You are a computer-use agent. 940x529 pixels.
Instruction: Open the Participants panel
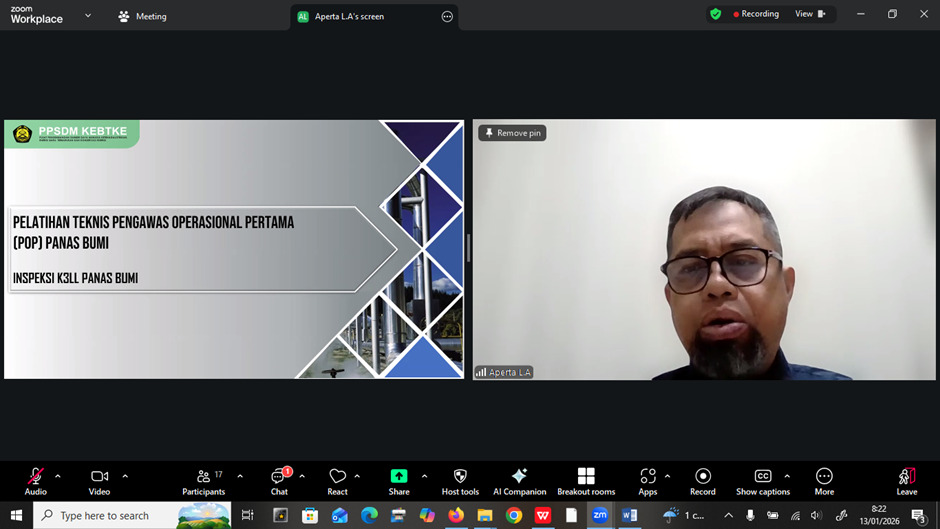203,480
